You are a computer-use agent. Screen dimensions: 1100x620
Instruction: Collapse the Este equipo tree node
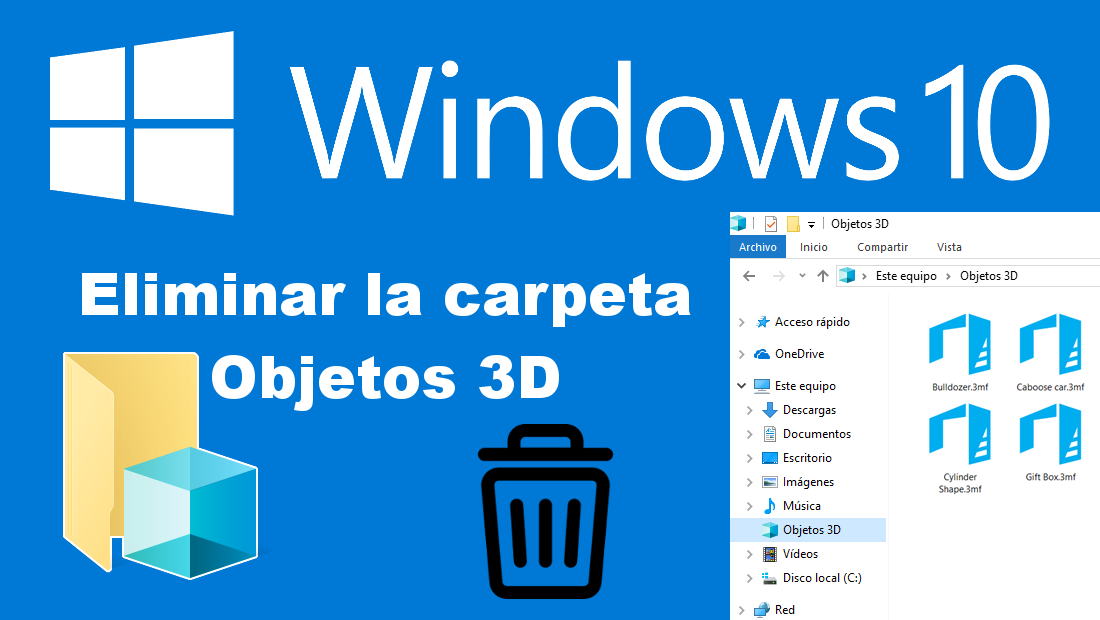click(x=742, y=386)
